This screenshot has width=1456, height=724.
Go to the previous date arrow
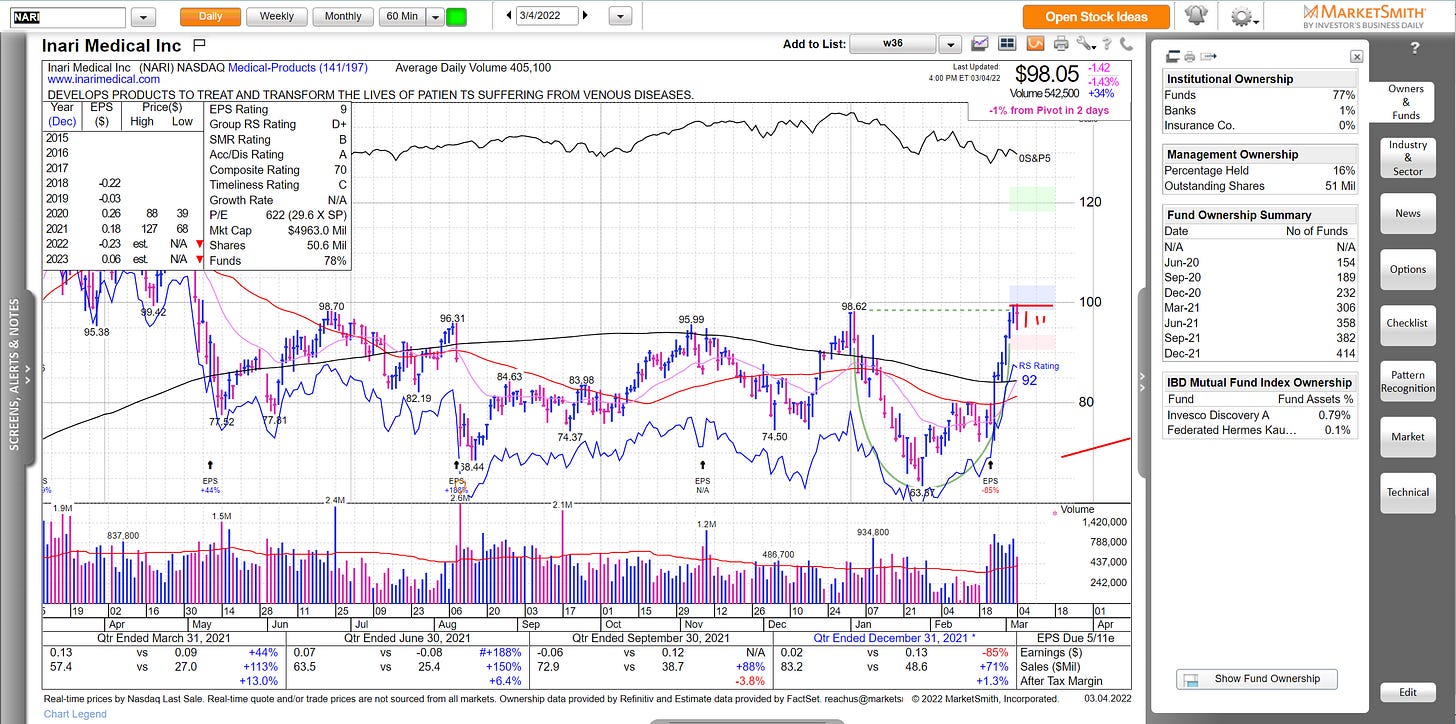pyautogui.click(x=509, y=16)
